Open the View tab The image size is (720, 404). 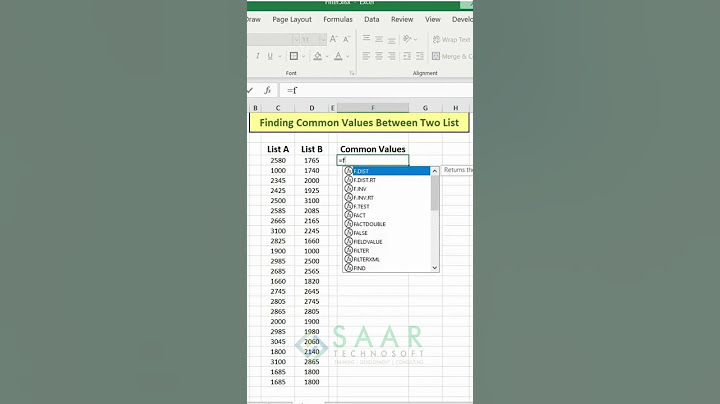[x=433, y=19]
